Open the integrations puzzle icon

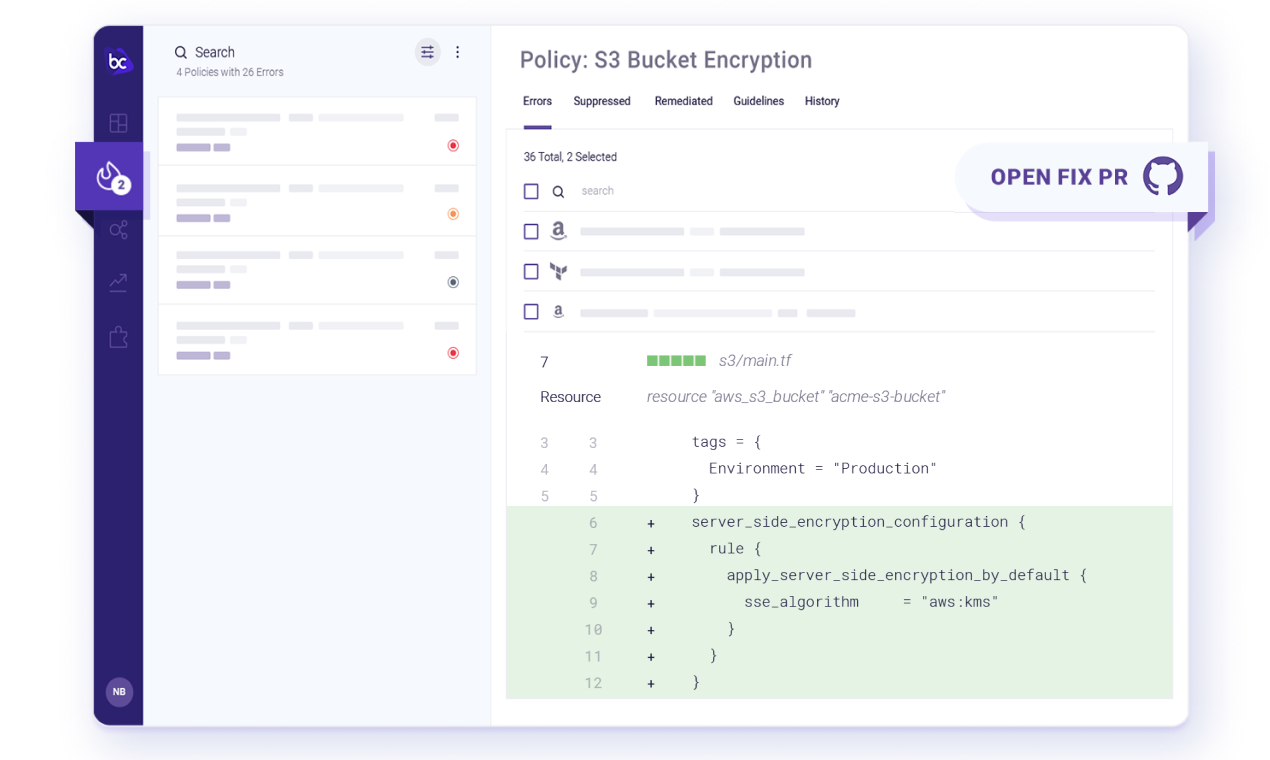tap(118, 337)
